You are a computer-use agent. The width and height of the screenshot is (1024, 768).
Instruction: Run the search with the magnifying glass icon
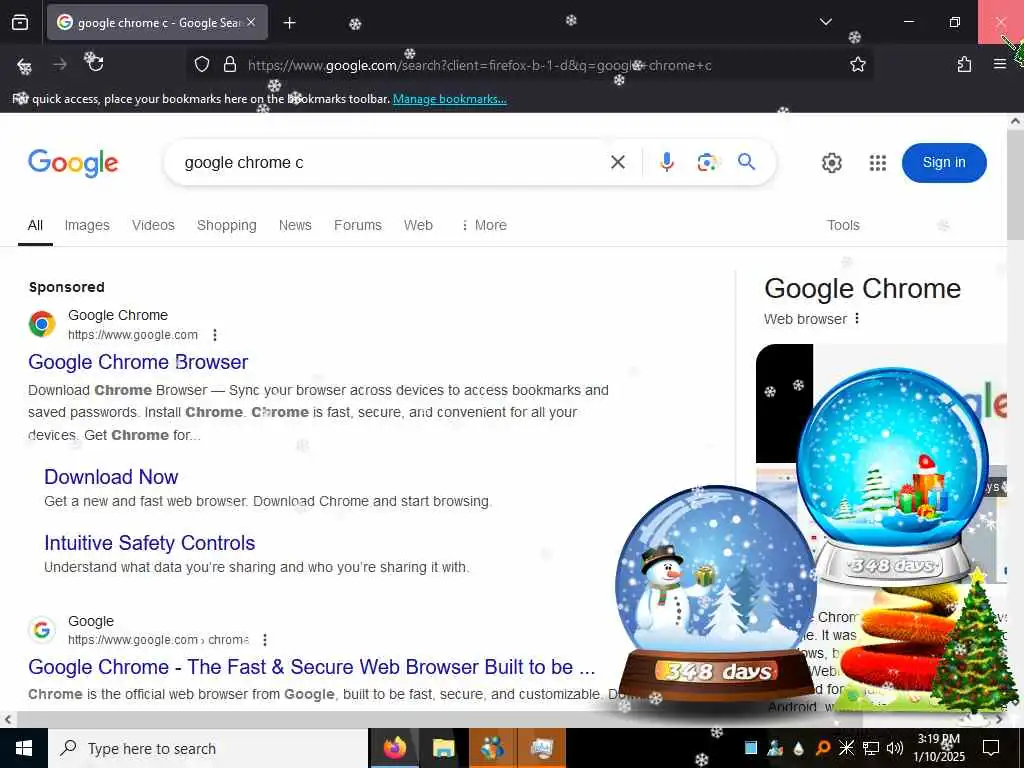pos(746,161)
